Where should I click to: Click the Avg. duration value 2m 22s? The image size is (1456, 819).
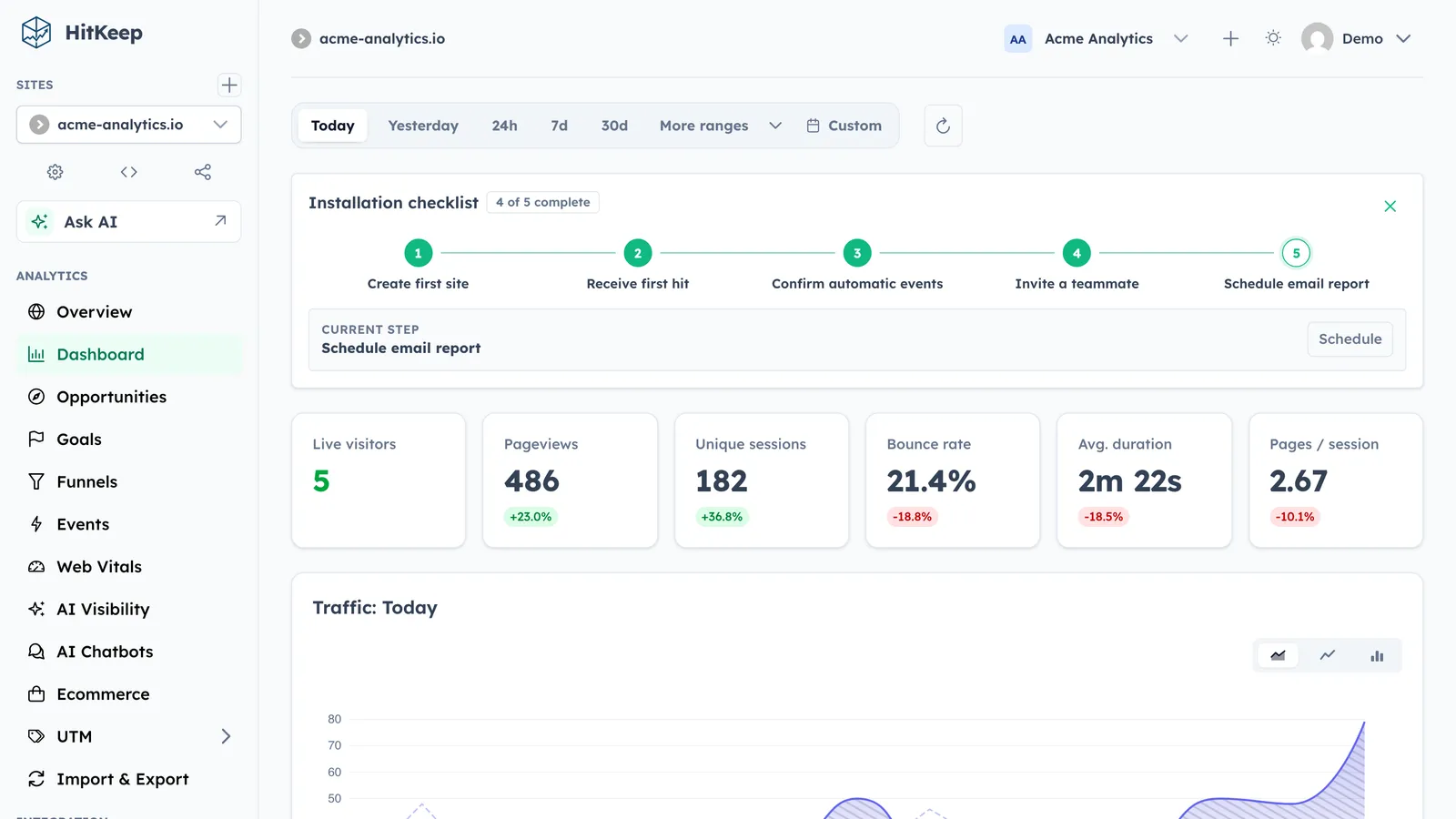[1129, 480]
